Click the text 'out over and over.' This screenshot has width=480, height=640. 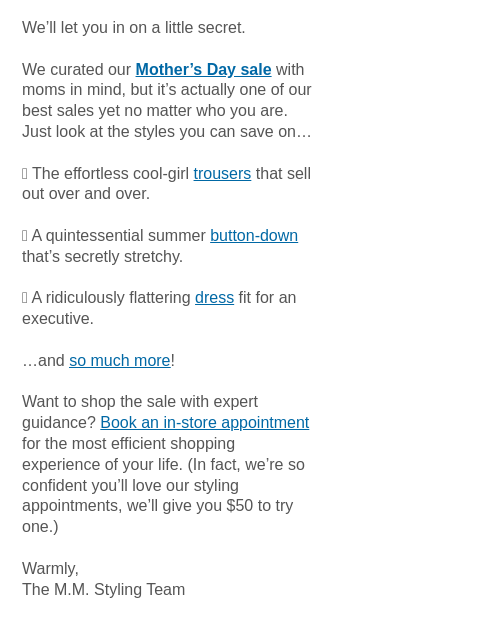[x=86, y=194]
